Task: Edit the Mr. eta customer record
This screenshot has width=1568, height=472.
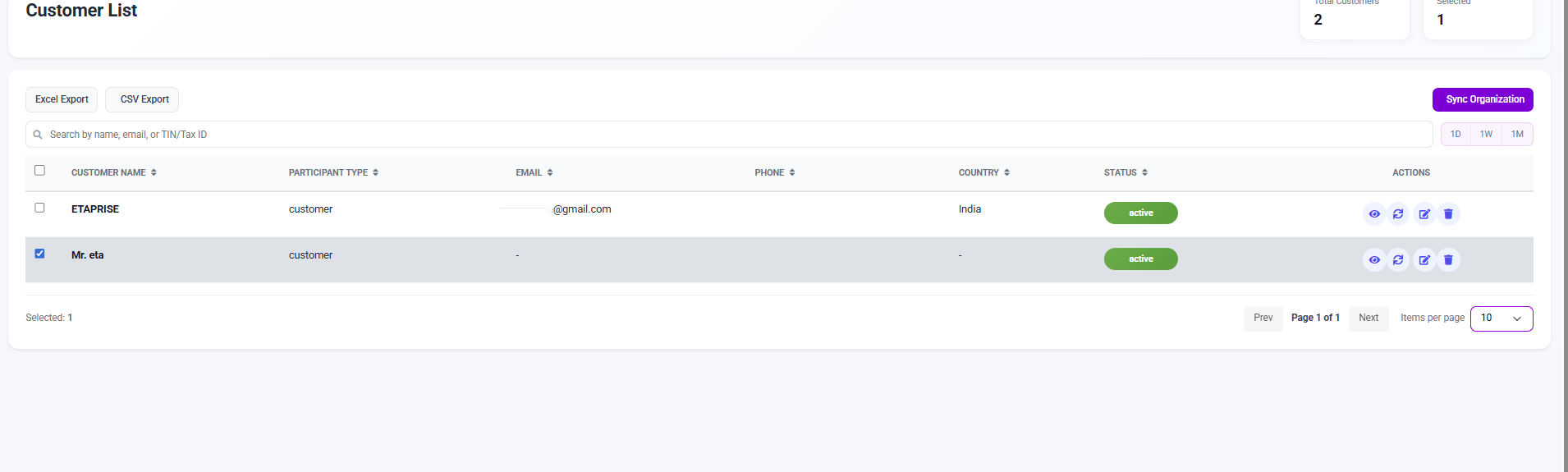Action: coord(1424,260)
